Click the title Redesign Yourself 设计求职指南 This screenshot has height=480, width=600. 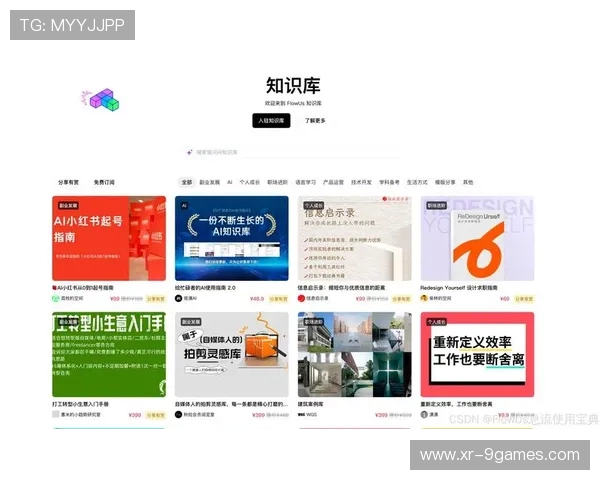point(459,287)
